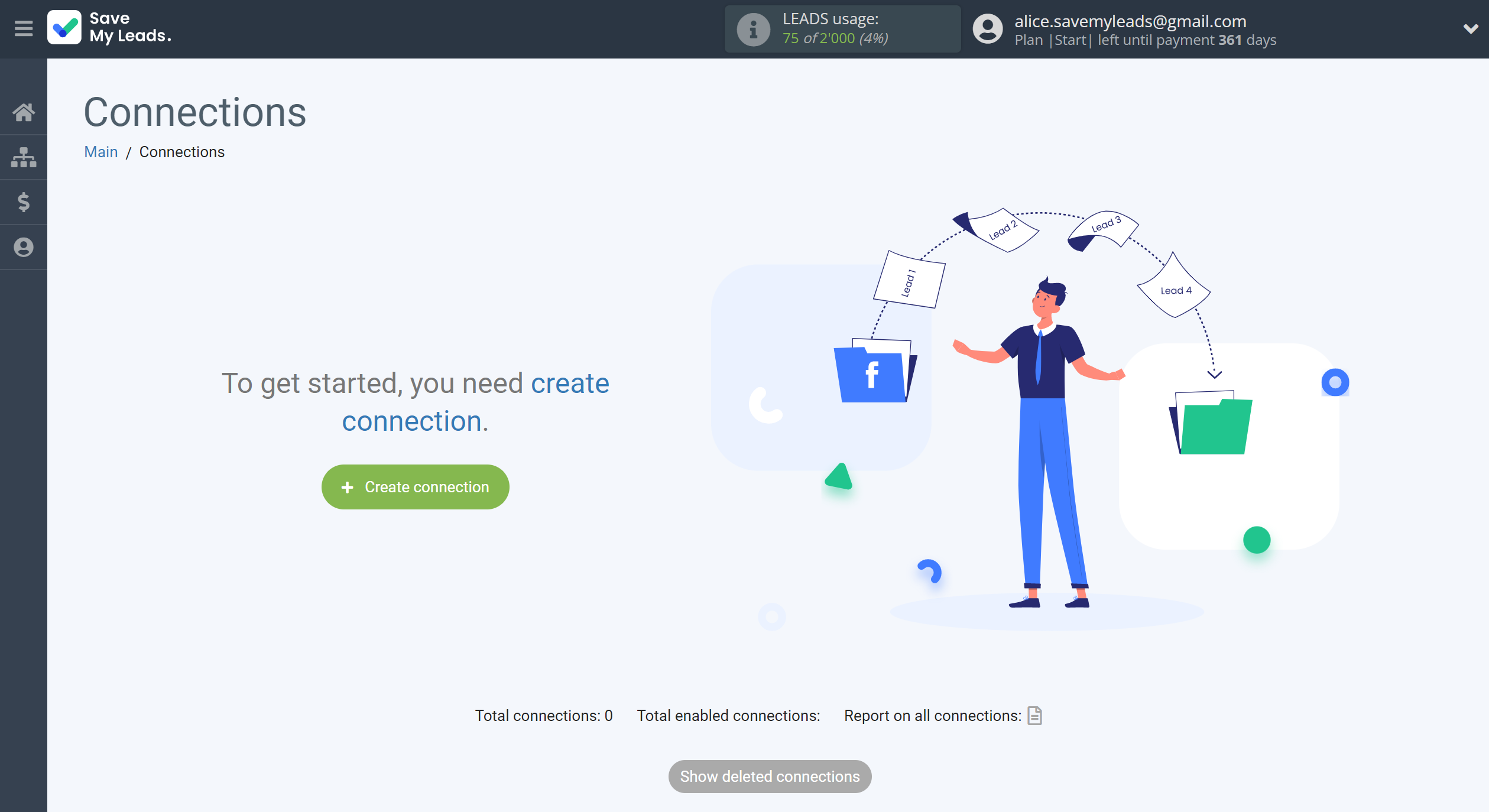Viewport: 1489px width, 812px height.
Task: Click the Show deleted connections button
Action: click(x=768, y=776)
